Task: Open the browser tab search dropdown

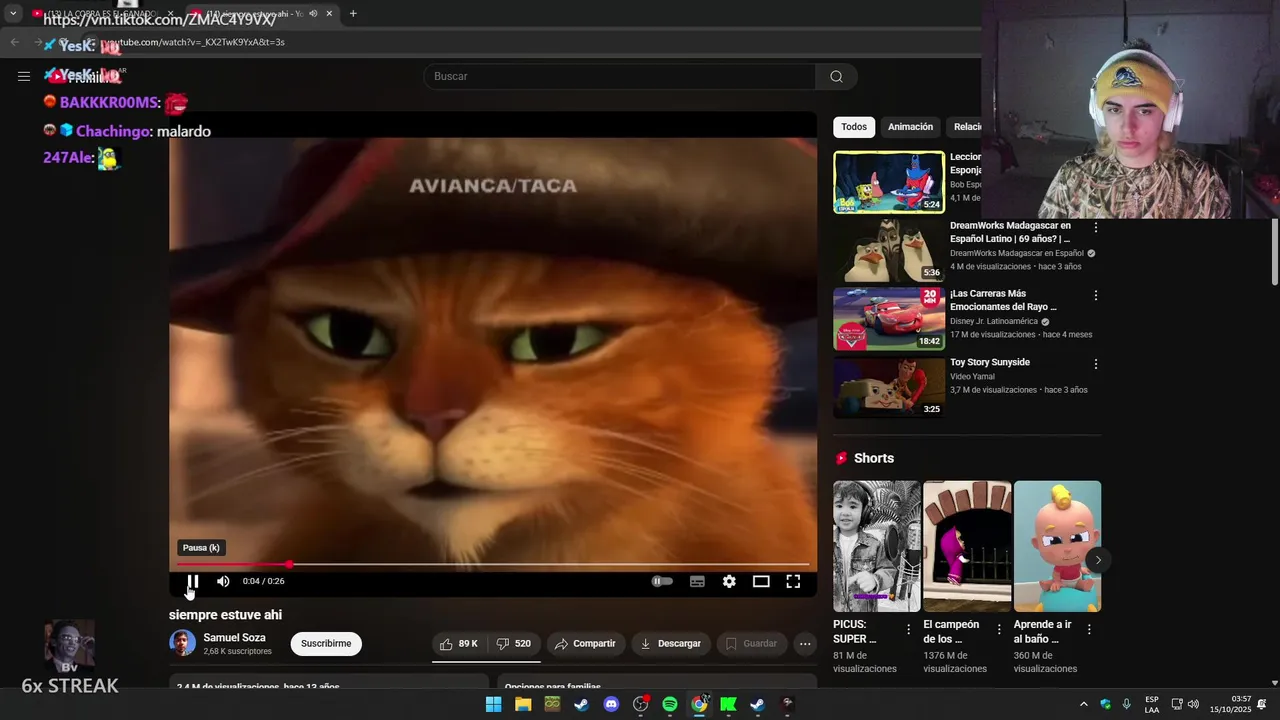Action: 13,13
